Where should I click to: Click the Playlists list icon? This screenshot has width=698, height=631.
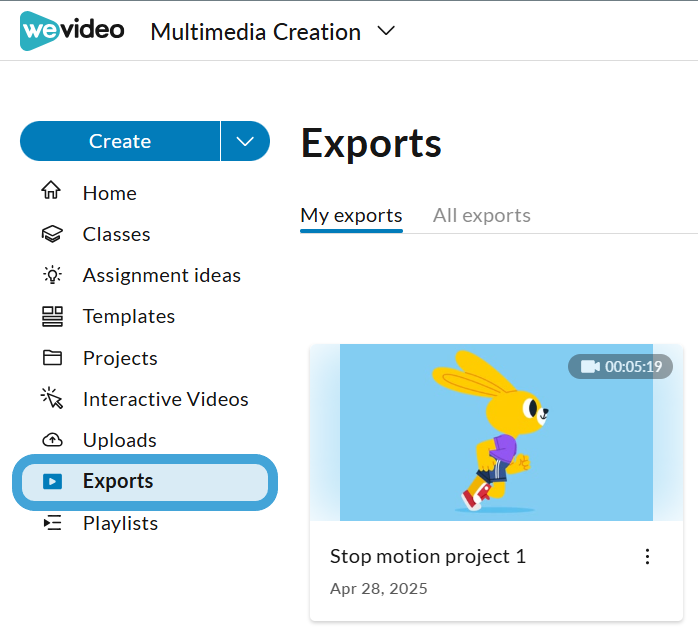[53, 523]
